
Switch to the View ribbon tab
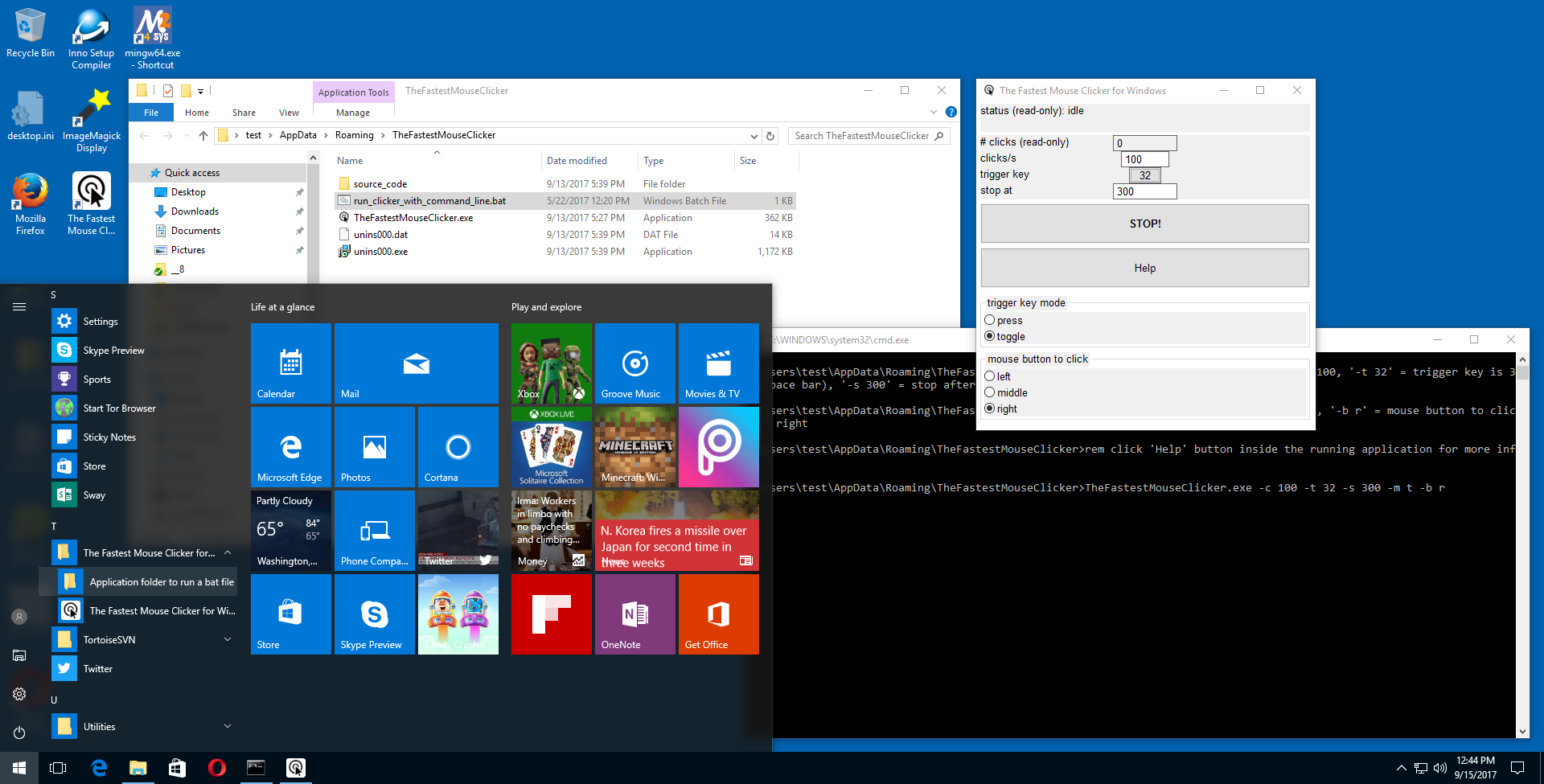(x=289, y=113)
